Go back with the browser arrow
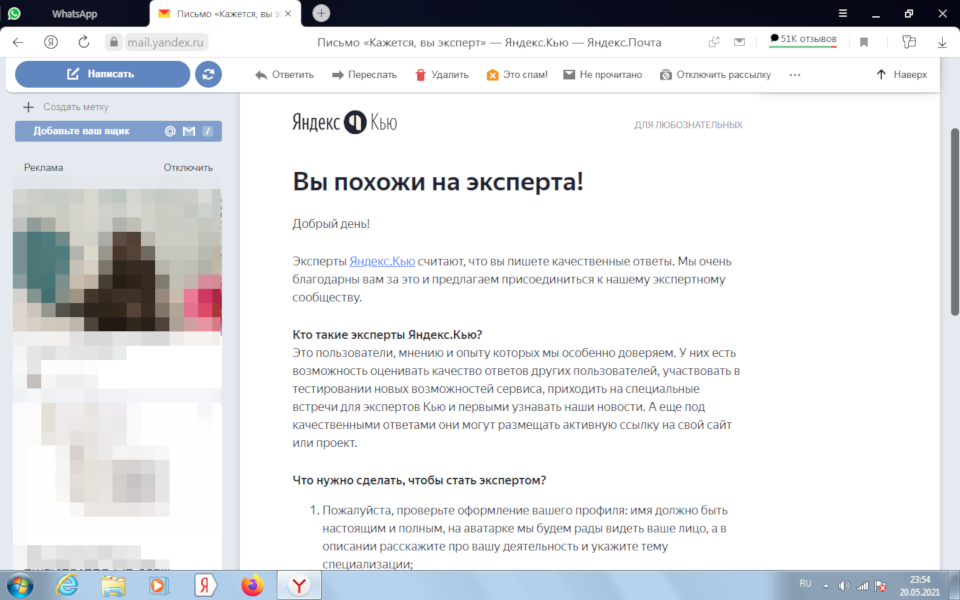960x600 pixels. pos(18,42)
